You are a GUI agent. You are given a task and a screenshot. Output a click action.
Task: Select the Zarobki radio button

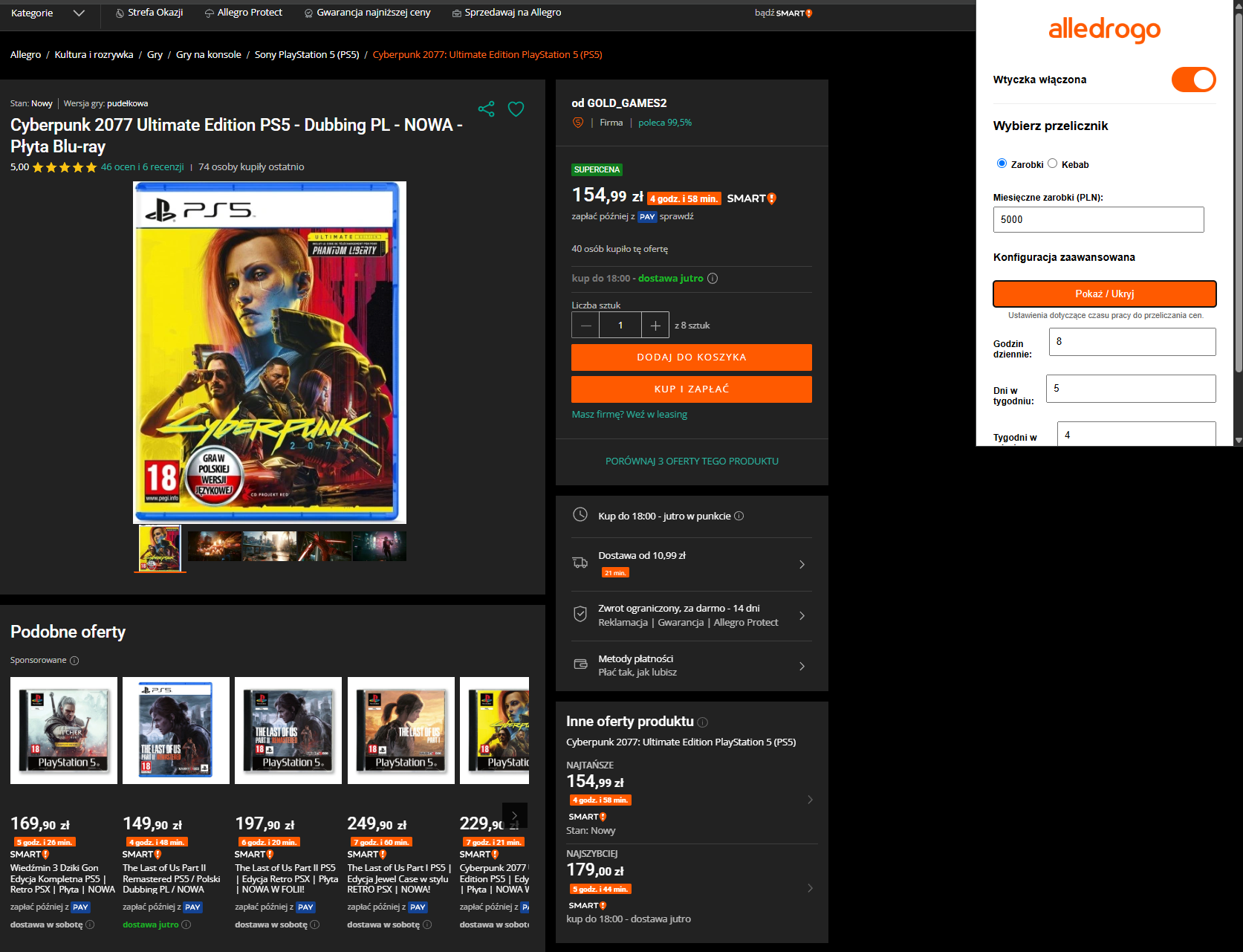coord(1002,163)
